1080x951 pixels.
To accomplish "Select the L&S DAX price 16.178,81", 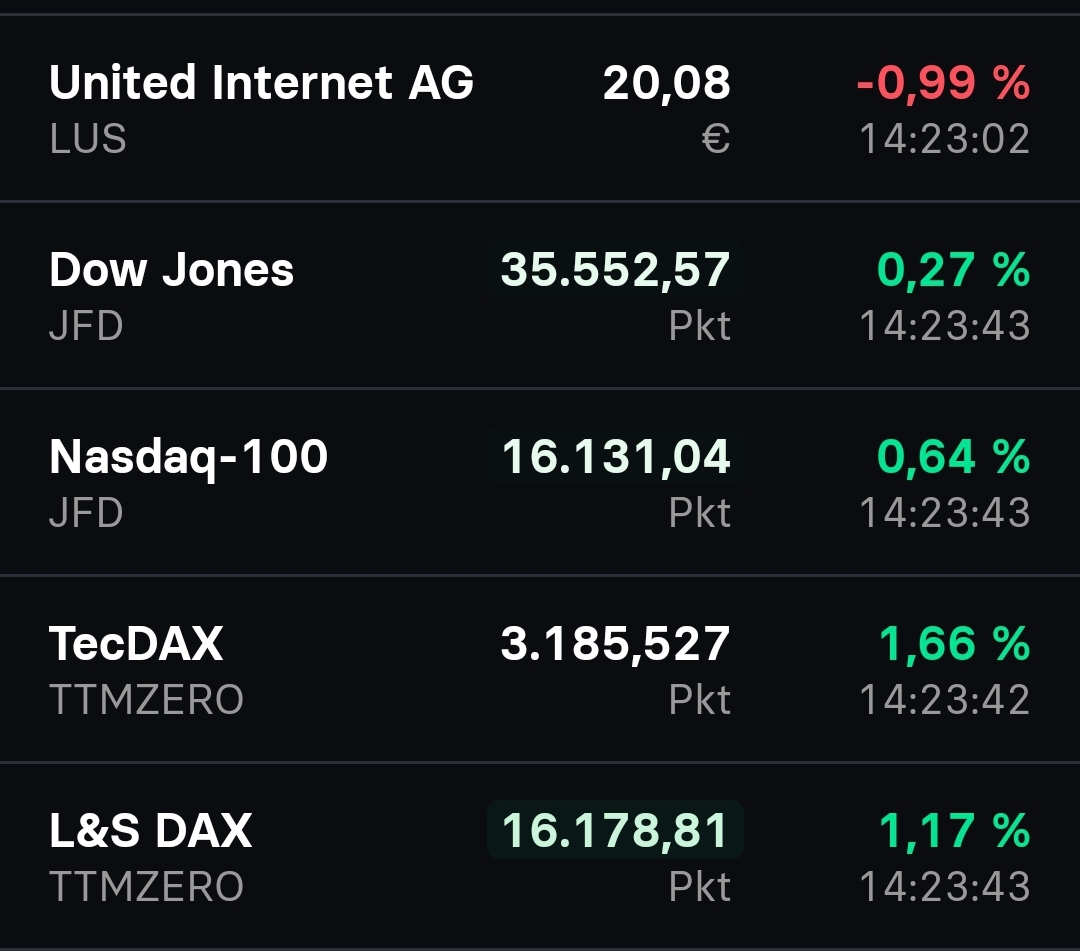I will pyautogui.click(x=613, y=831).
